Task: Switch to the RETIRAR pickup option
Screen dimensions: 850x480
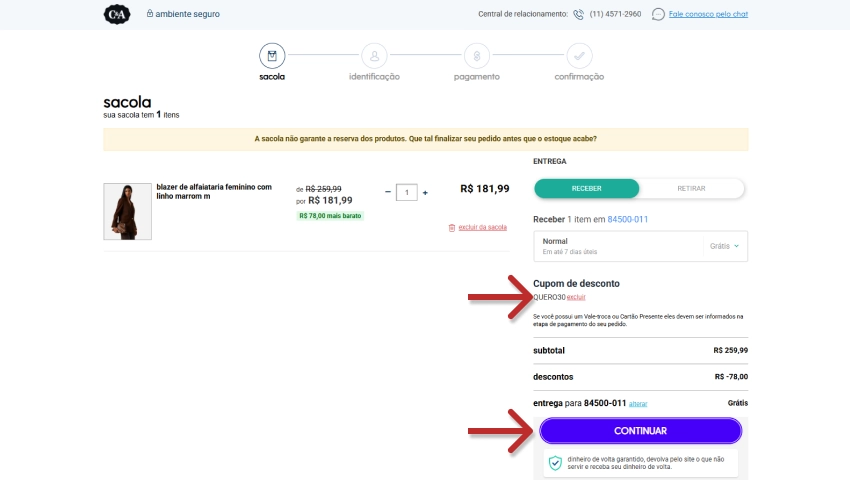Action: coord(691,189)
